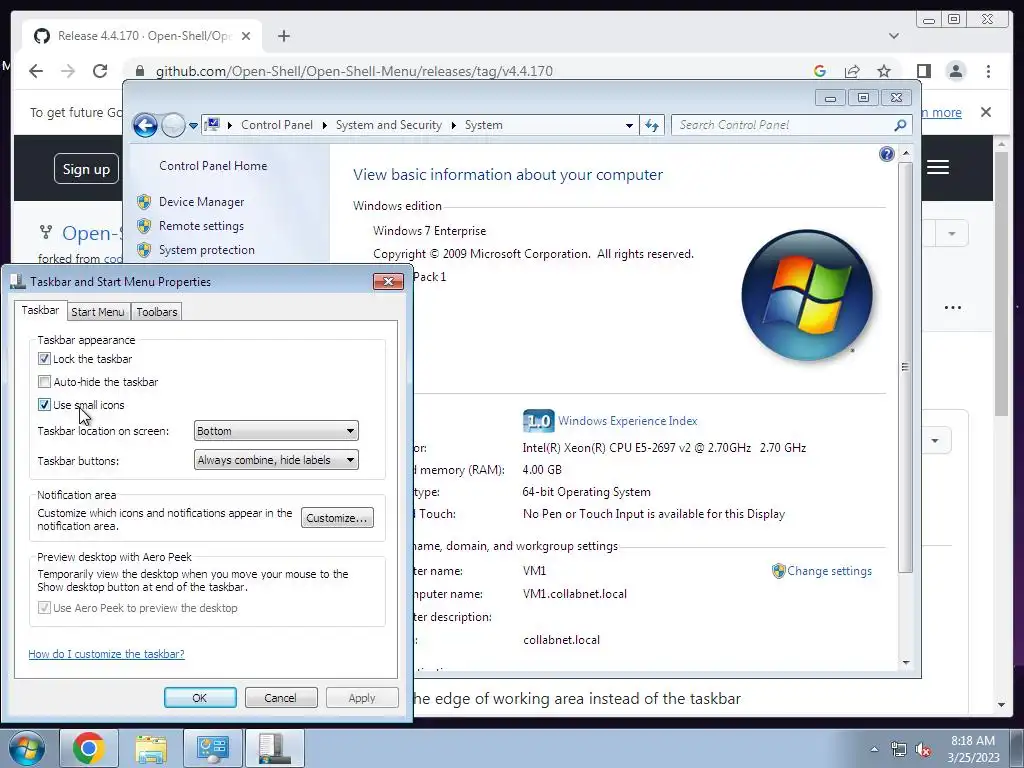Open Control Panel Home link
The image size is (1024, 768).
pyautogui.click(x=213, y=166)
